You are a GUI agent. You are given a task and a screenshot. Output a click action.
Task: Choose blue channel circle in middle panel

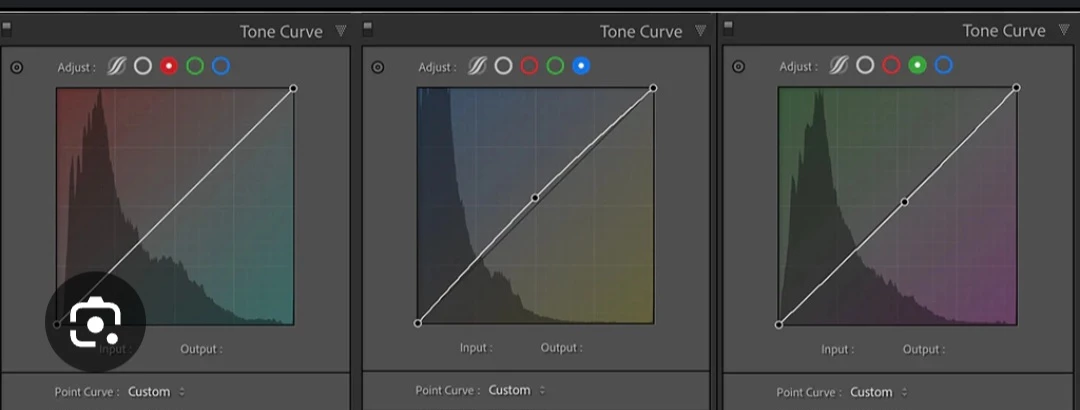(x=581, y=66)
